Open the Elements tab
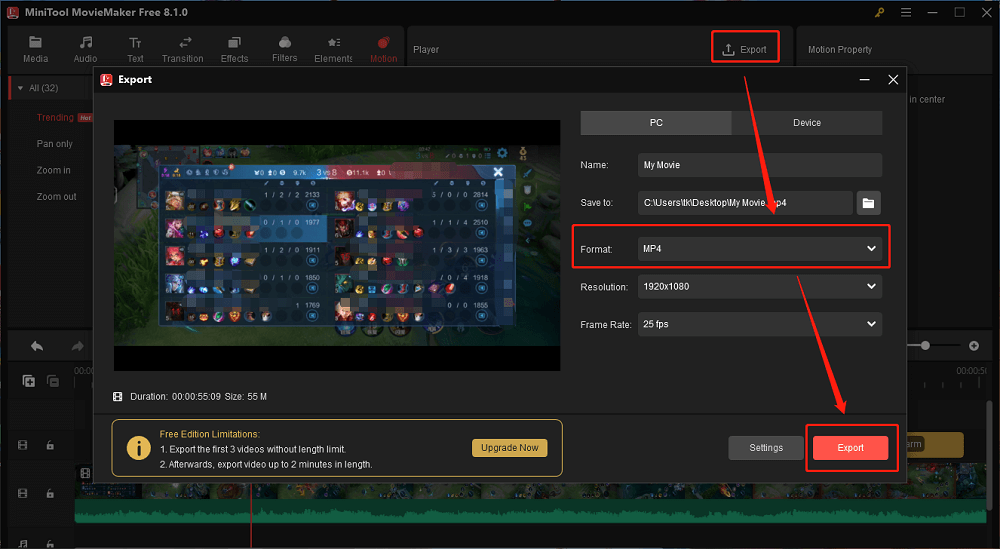 point(334,50)
